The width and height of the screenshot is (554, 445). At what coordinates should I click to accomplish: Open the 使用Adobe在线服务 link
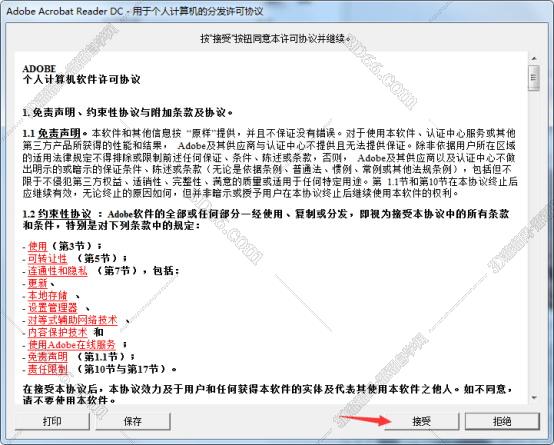click(72, 344)
